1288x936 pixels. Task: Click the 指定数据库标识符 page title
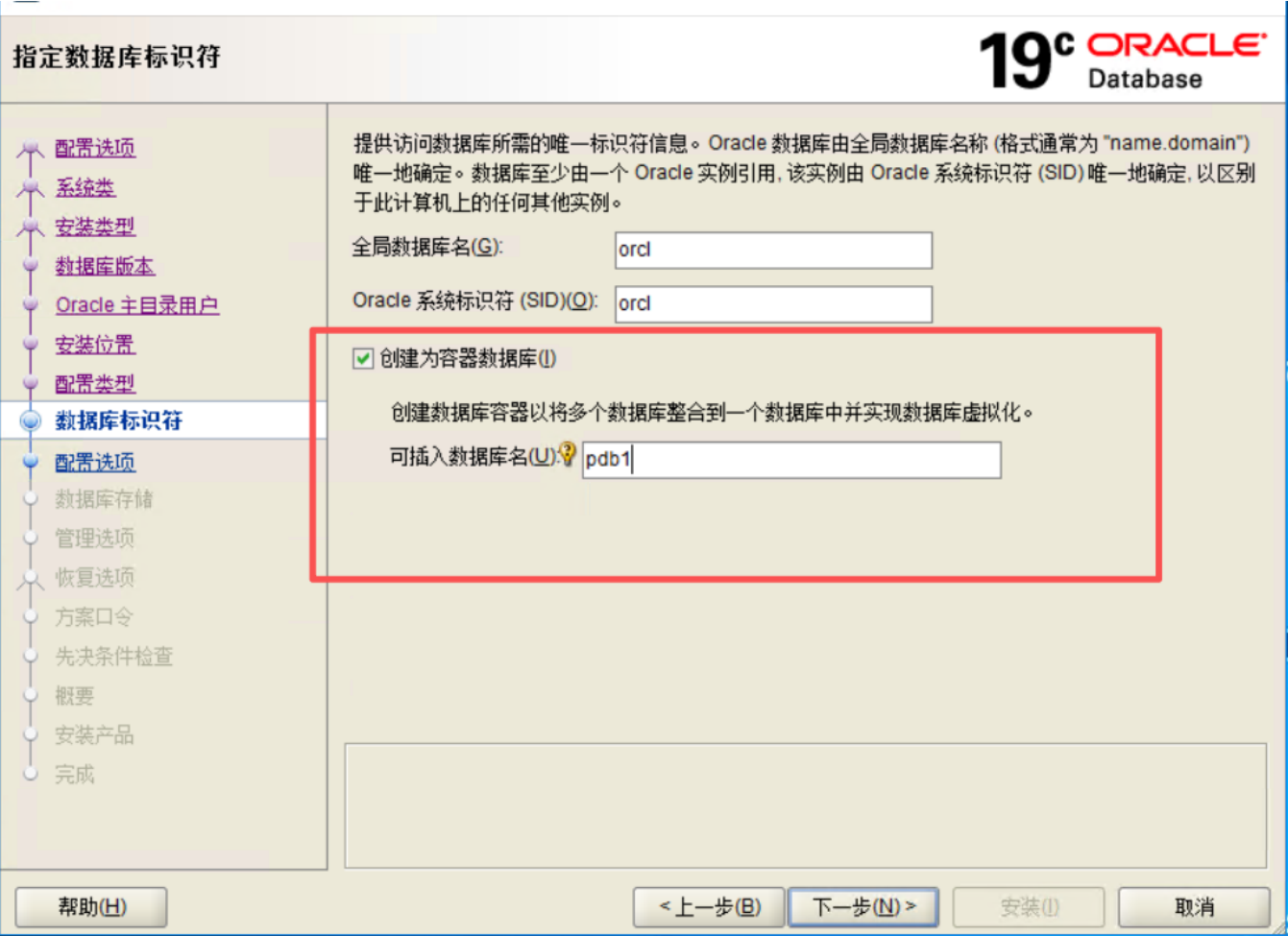[x=116, y=57]
